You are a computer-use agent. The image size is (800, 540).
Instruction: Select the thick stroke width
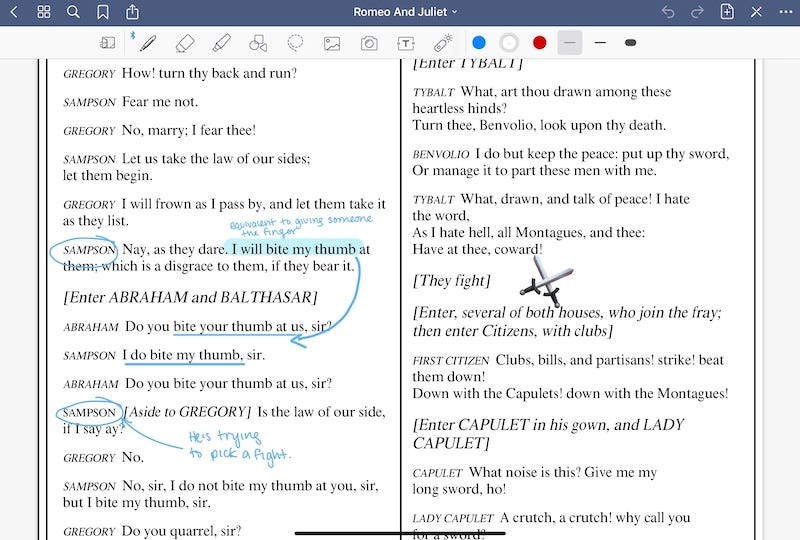coord(631,43)
